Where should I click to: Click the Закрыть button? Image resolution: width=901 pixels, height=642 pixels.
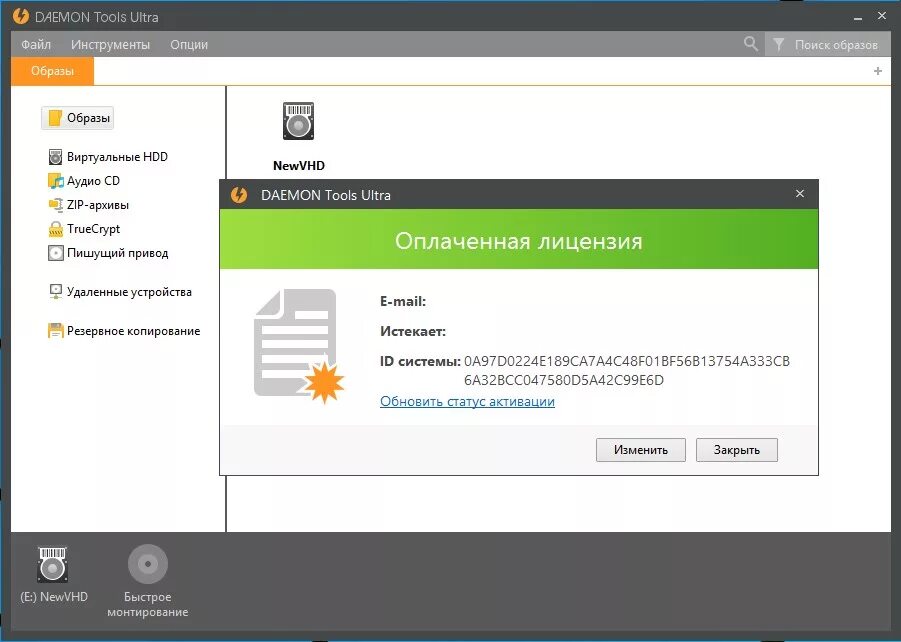pyautogui.click(x=737, y=450)
